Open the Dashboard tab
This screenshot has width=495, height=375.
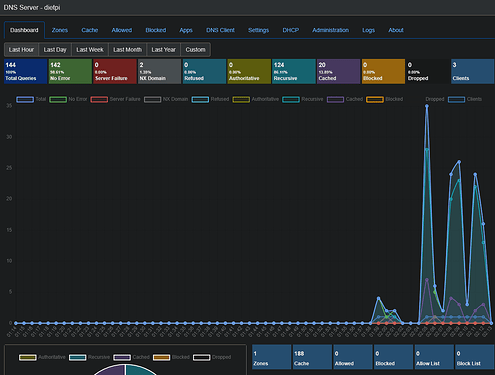coord(24,30)
